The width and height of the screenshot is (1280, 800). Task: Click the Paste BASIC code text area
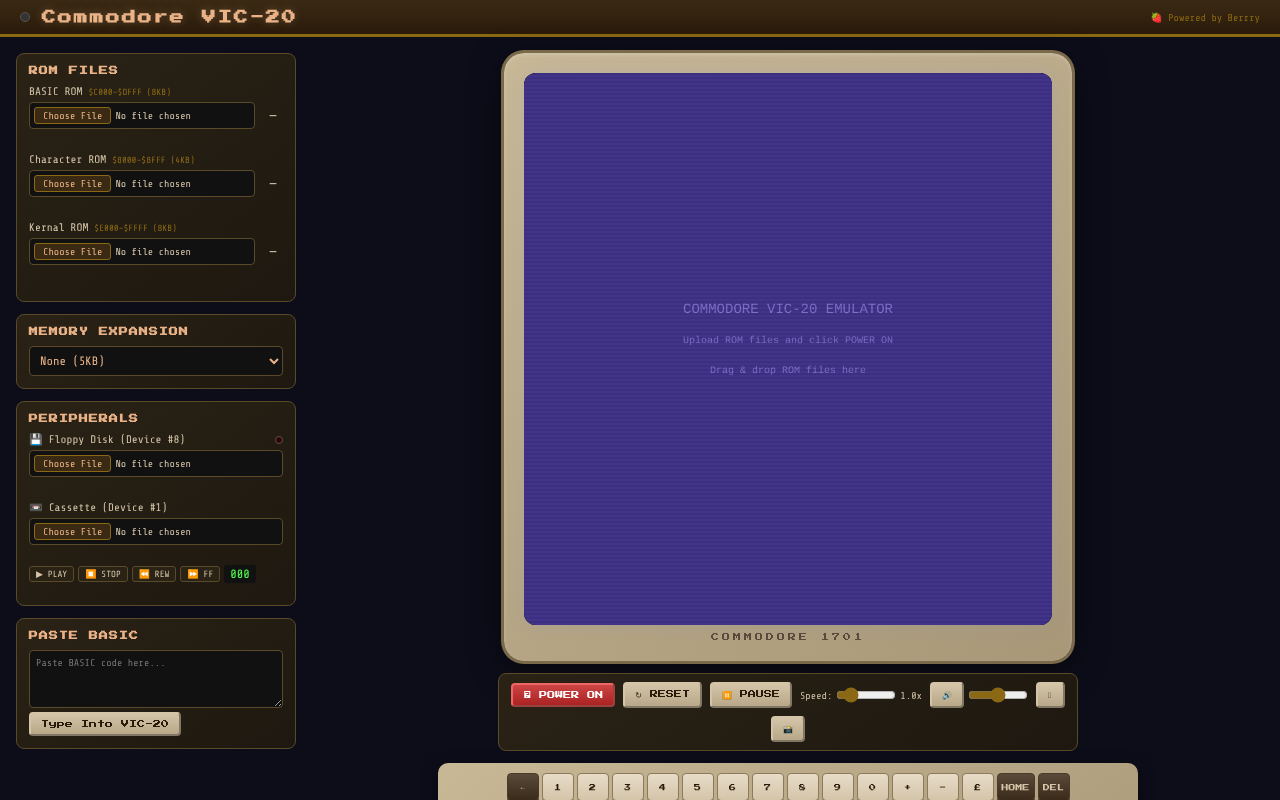click(x=156, y=678)
